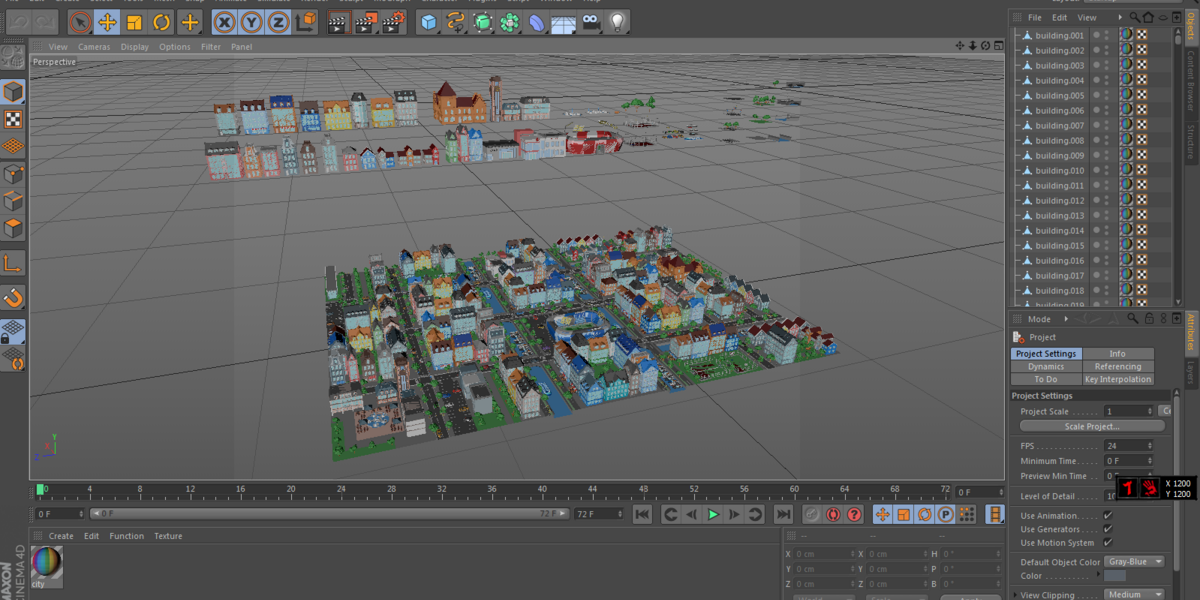Activate the Scale tool in top toolbar

134,21
